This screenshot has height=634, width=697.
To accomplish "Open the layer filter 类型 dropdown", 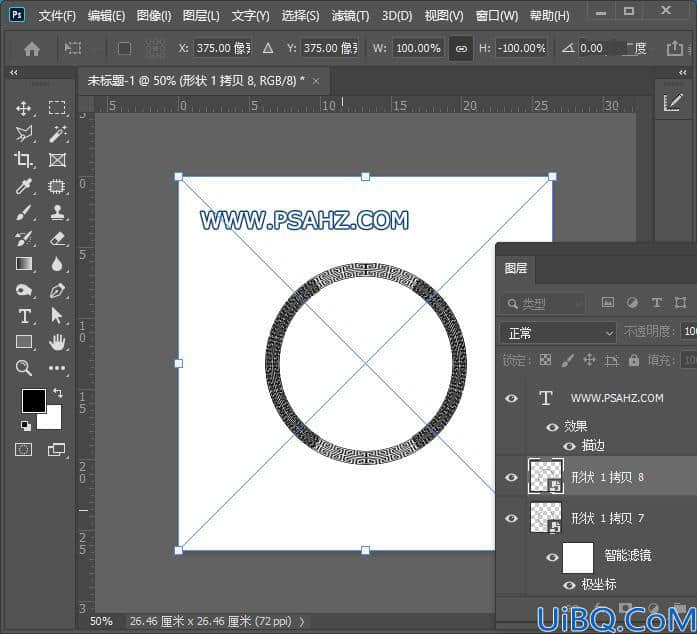I will [x=543, y=304].
